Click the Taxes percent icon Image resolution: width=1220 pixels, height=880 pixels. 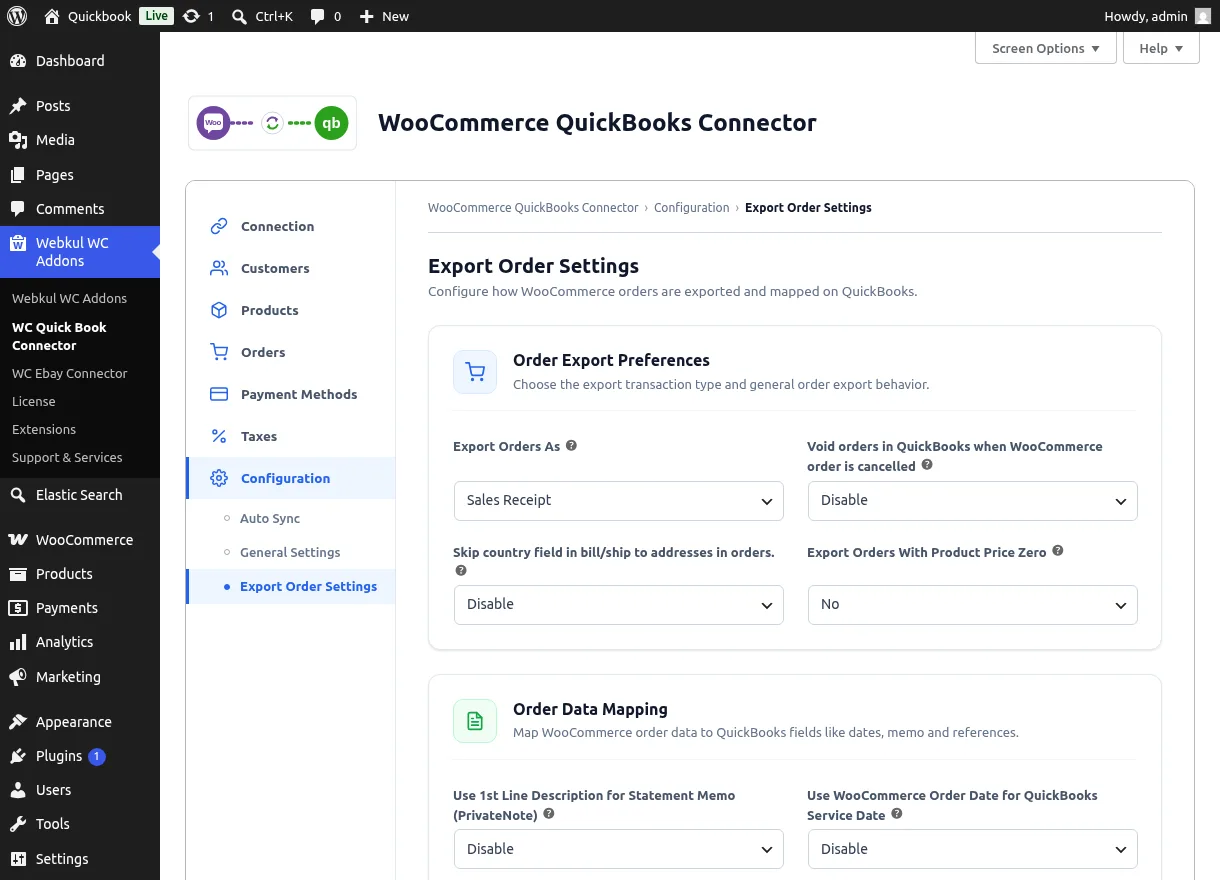coord(219,436)
